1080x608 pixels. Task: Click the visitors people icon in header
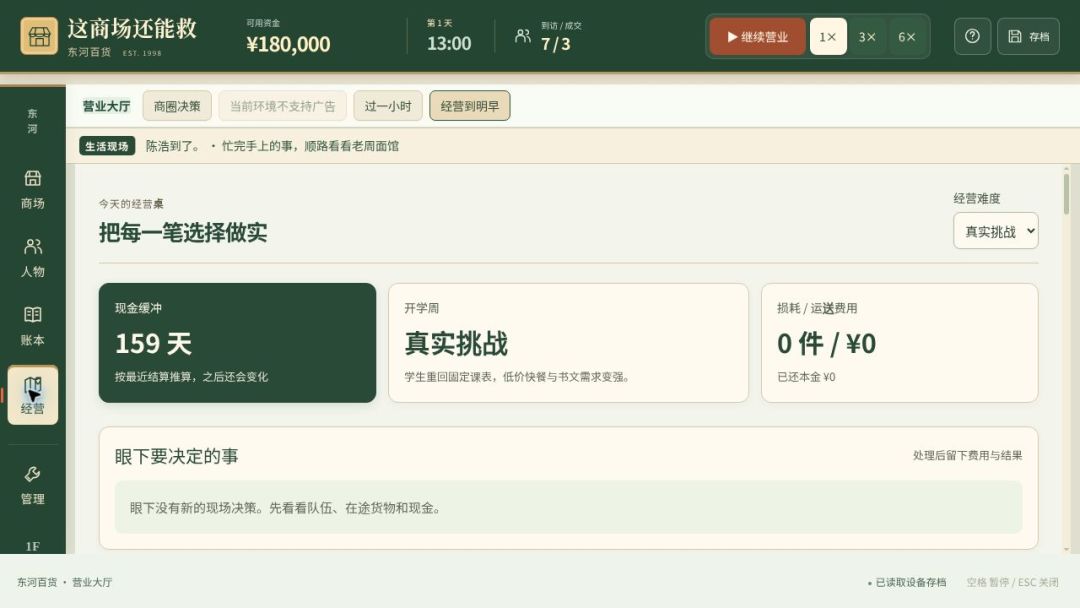[523, 36]
